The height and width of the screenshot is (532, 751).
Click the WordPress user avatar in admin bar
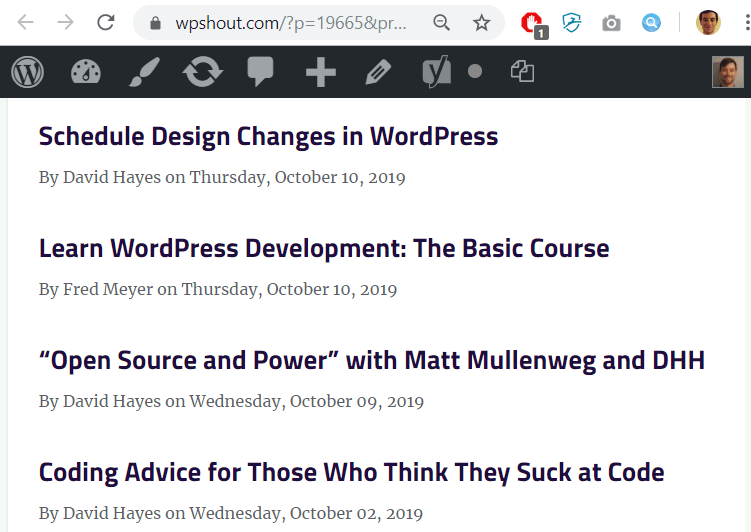727,72
